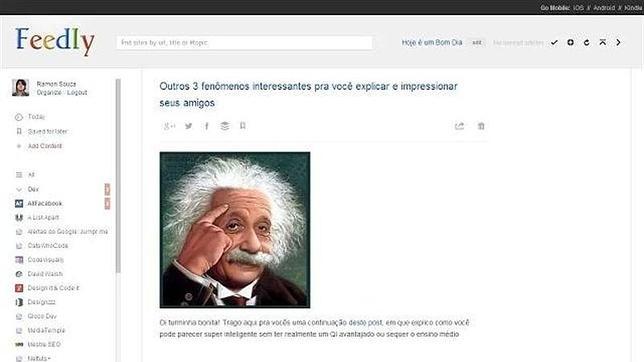Image resolution: width=644 pixels, height=362 pixels.
Task: Share the article on Twitter
Action: point(189,126)
